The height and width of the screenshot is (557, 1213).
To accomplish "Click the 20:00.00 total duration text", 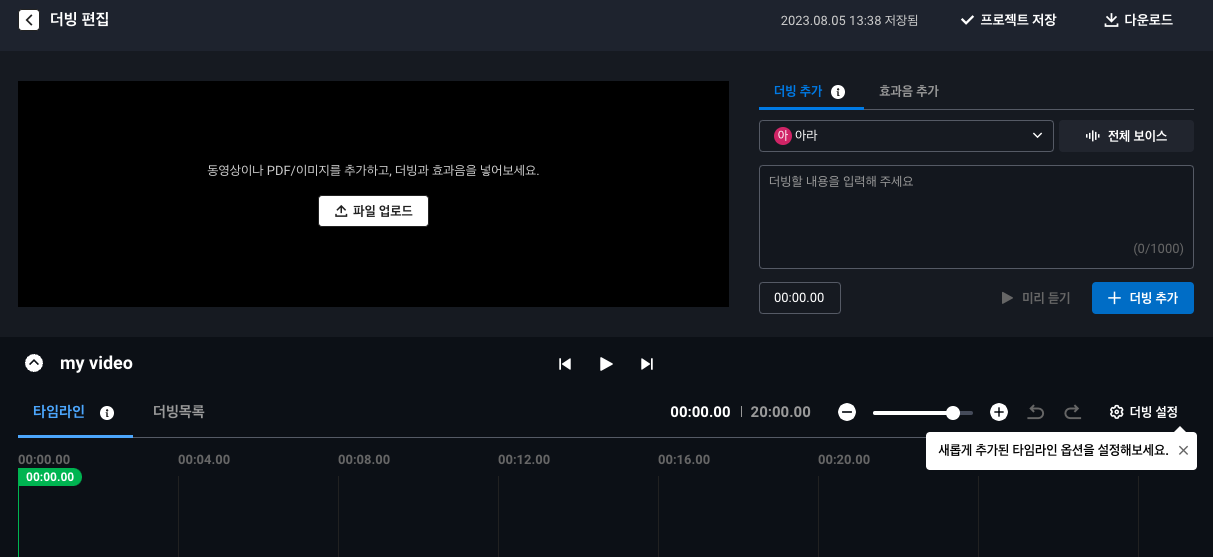I will 780,412.
